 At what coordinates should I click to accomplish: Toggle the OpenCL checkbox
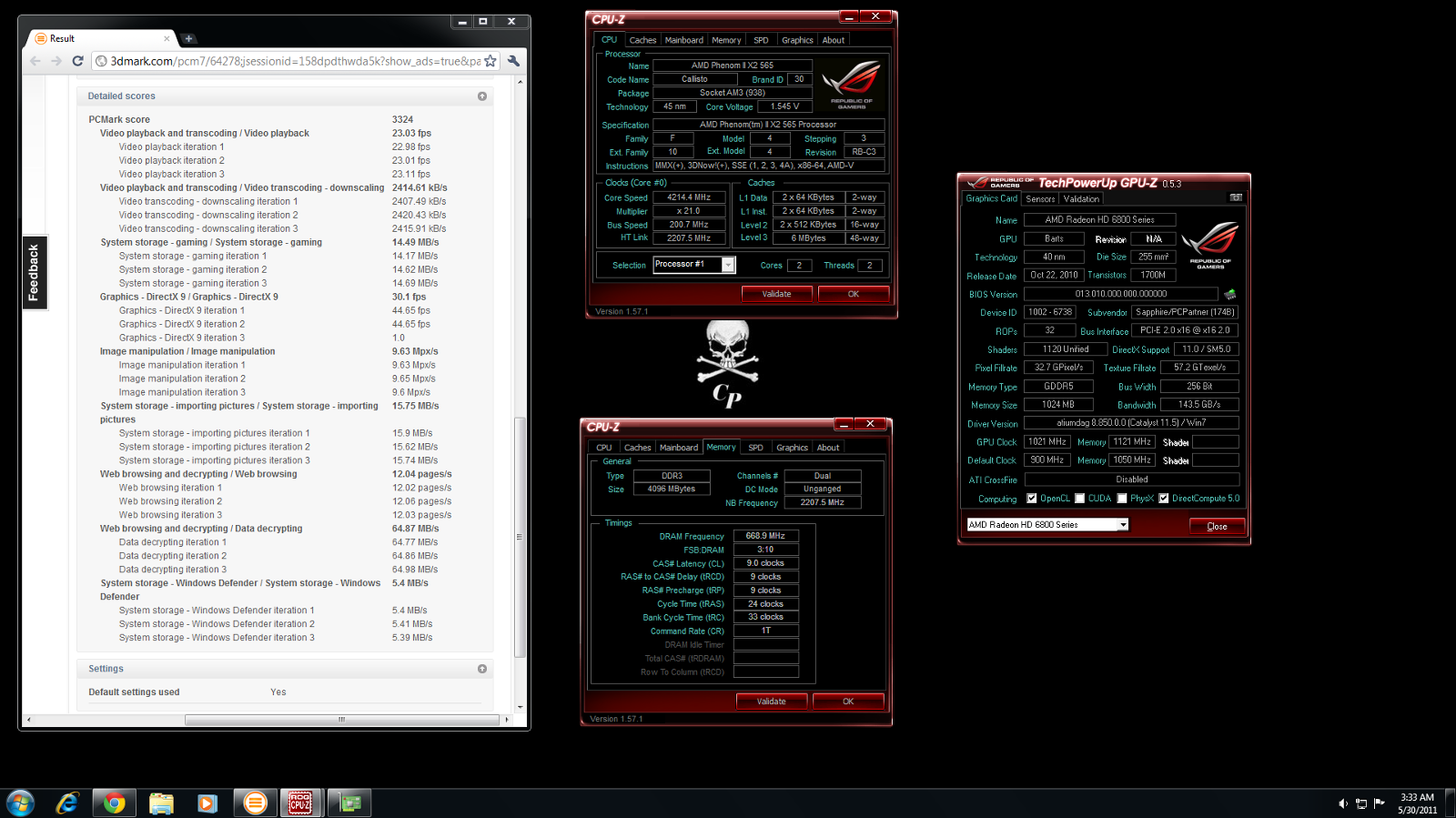click(1031, 498)
